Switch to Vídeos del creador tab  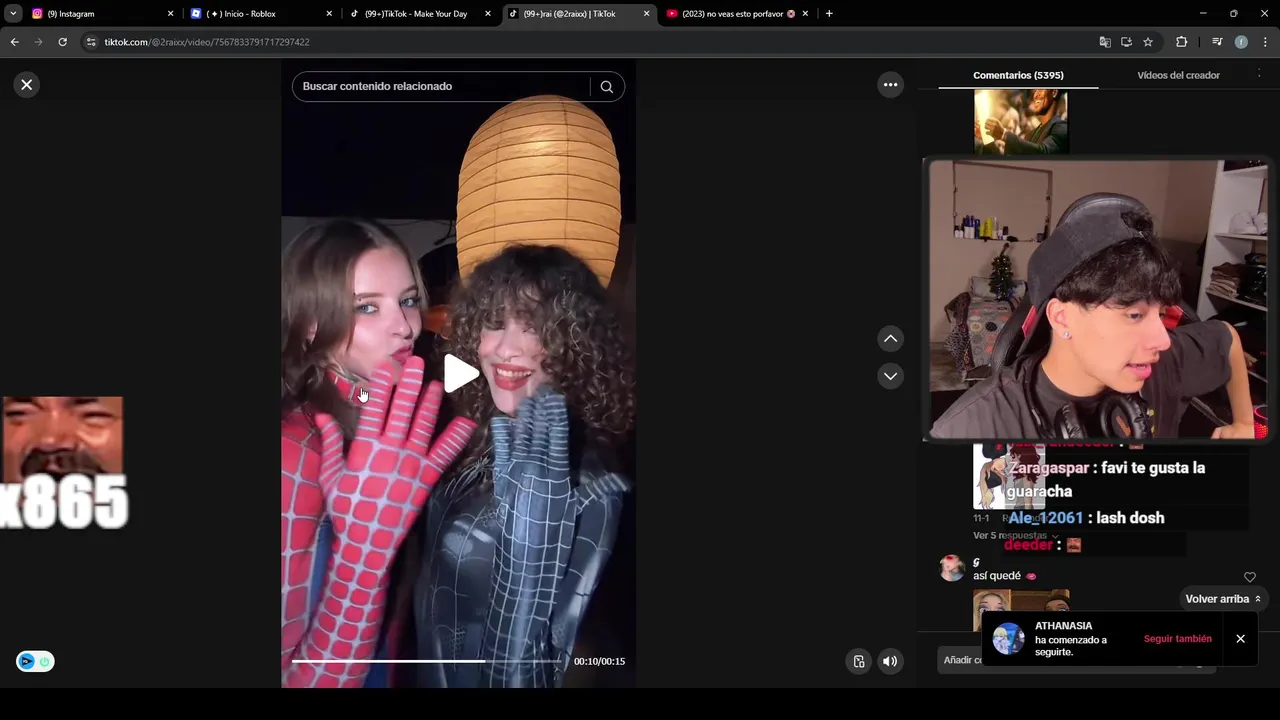tap(1178, 75)
